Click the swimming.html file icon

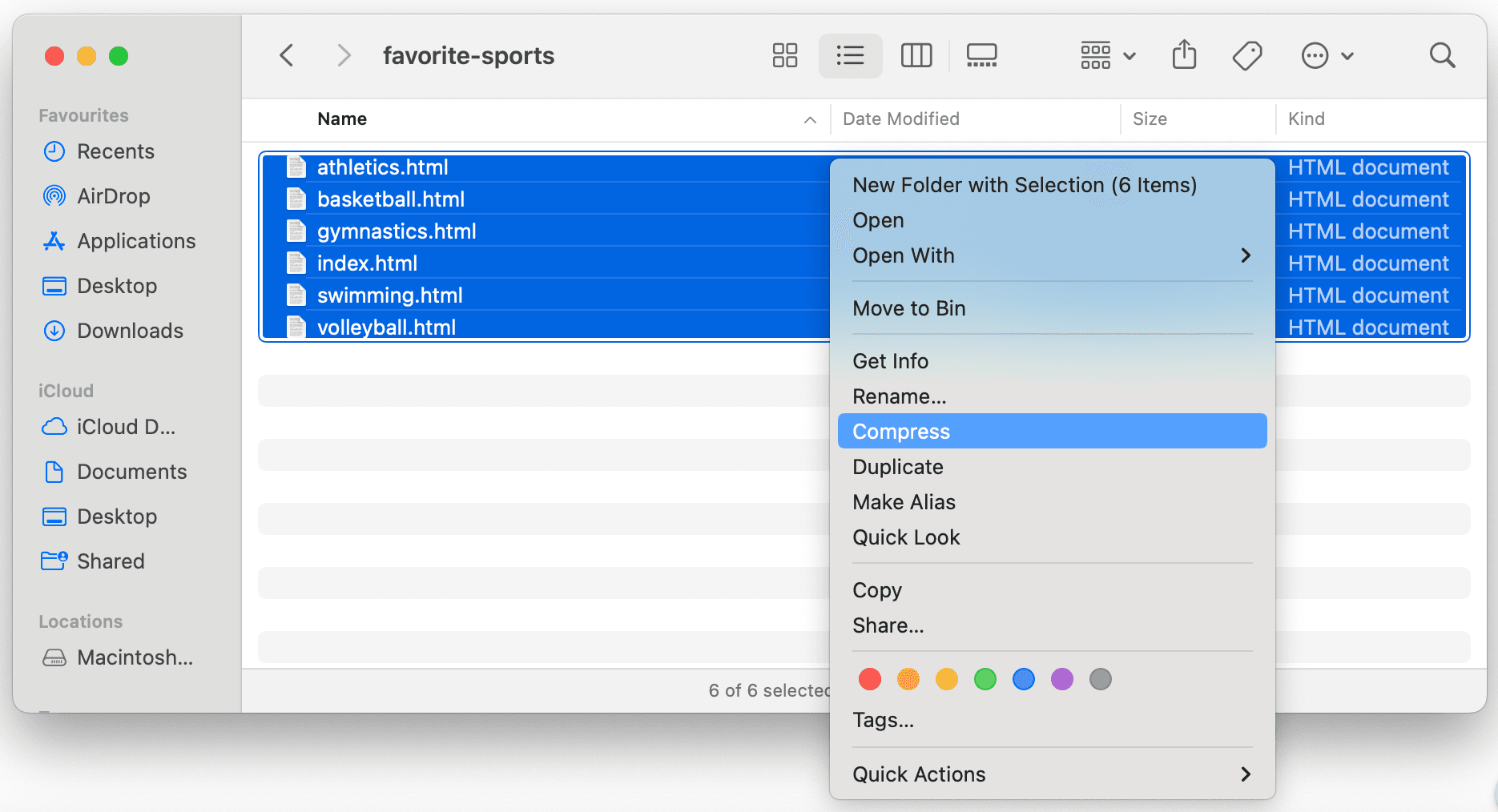tap(296, 295)
